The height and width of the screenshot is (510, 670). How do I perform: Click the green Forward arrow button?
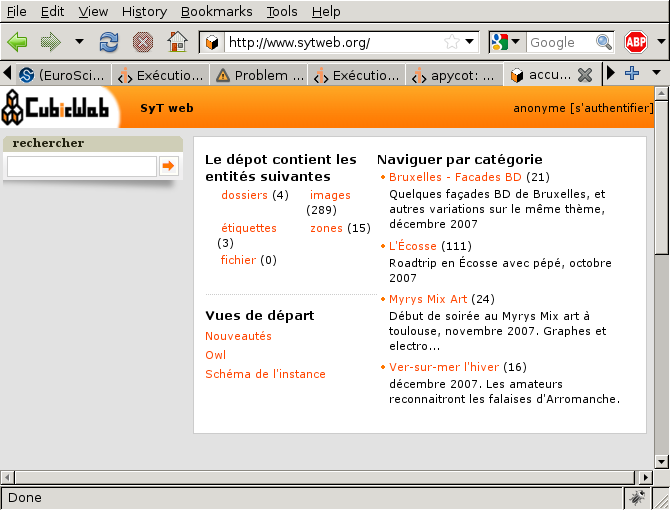(50, 42)
